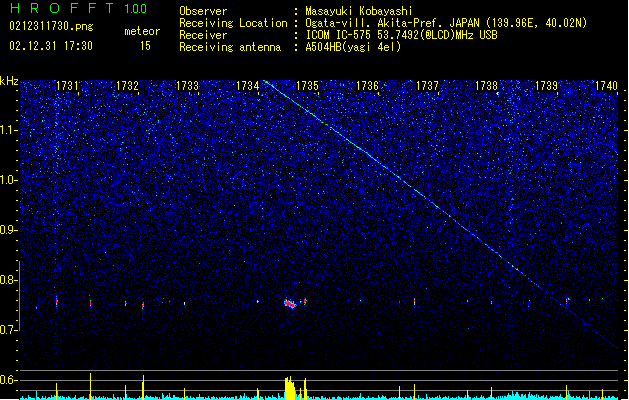Click the 0.6 kHz frequency label
Screen dimensions: 629x400
click(x=8, y=380)
